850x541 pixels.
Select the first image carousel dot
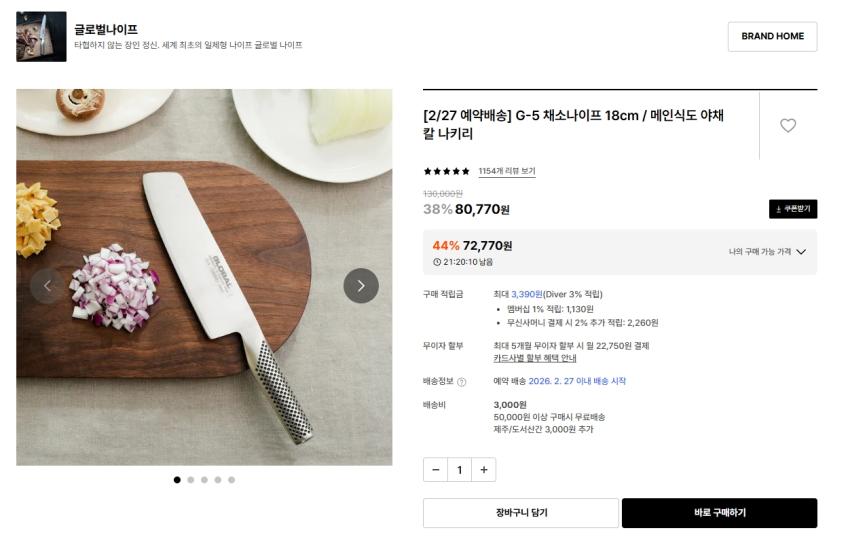coord(178,480)
